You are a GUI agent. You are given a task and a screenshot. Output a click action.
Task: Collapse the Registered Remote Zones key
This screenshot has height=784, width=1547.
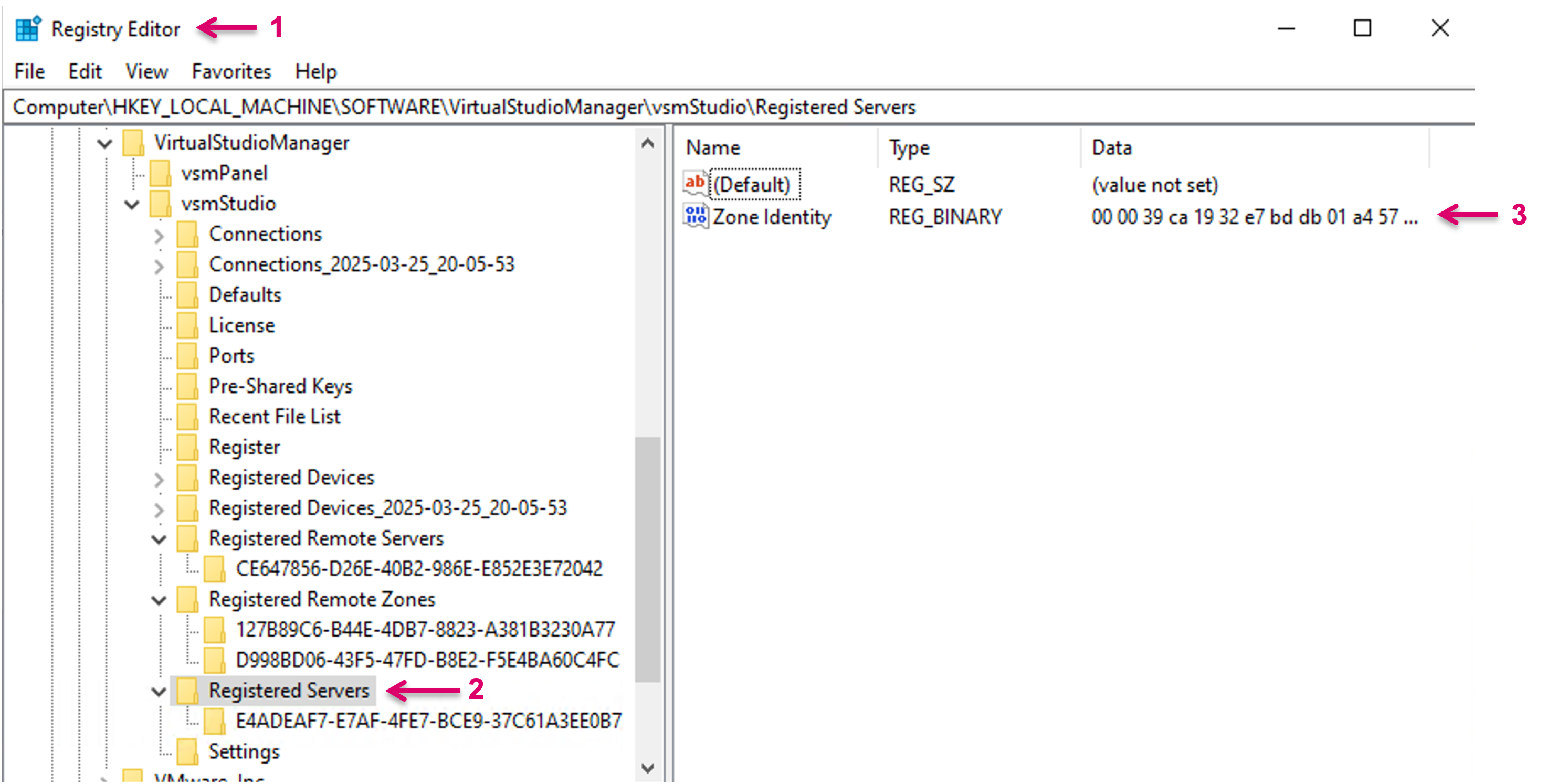tap(159, 600)
